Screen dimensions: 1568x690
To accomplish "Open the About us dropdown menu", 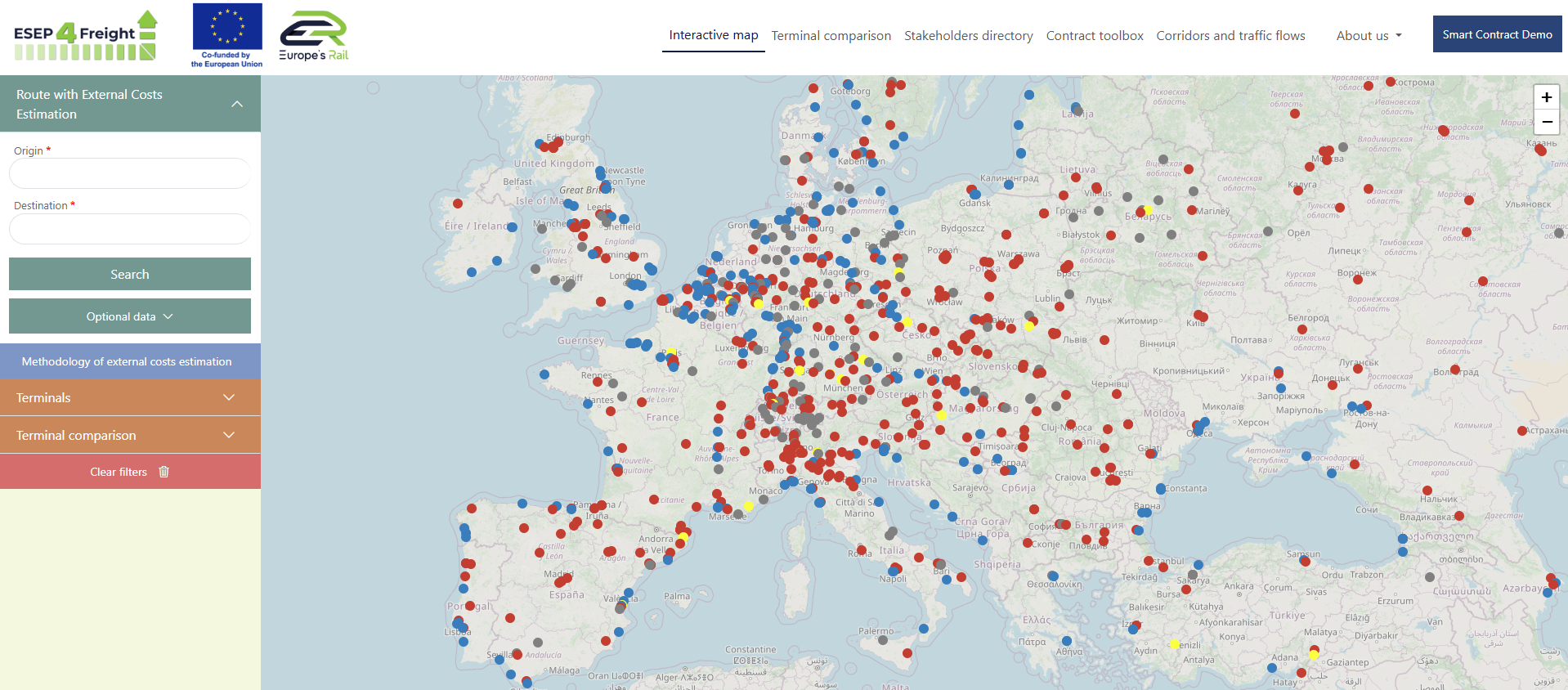I will (1369, 35).
